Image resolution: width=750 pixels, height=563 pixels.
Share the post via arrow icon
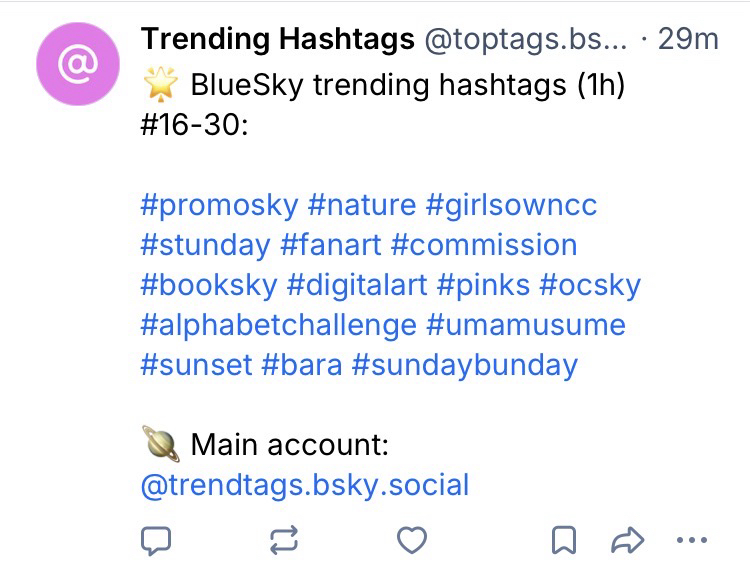coord(626,541)
